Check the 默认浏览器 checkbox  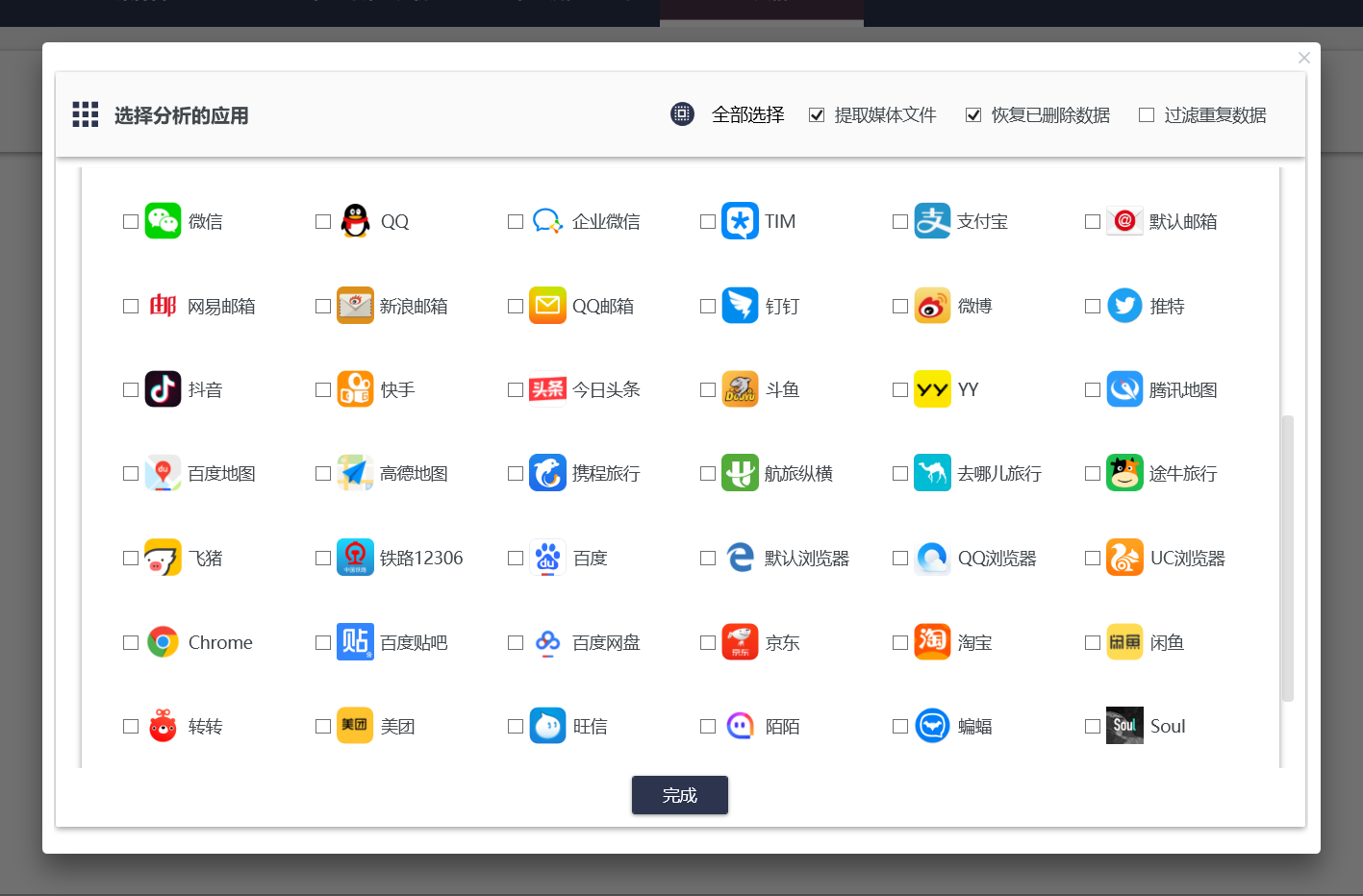pos(708,558)
